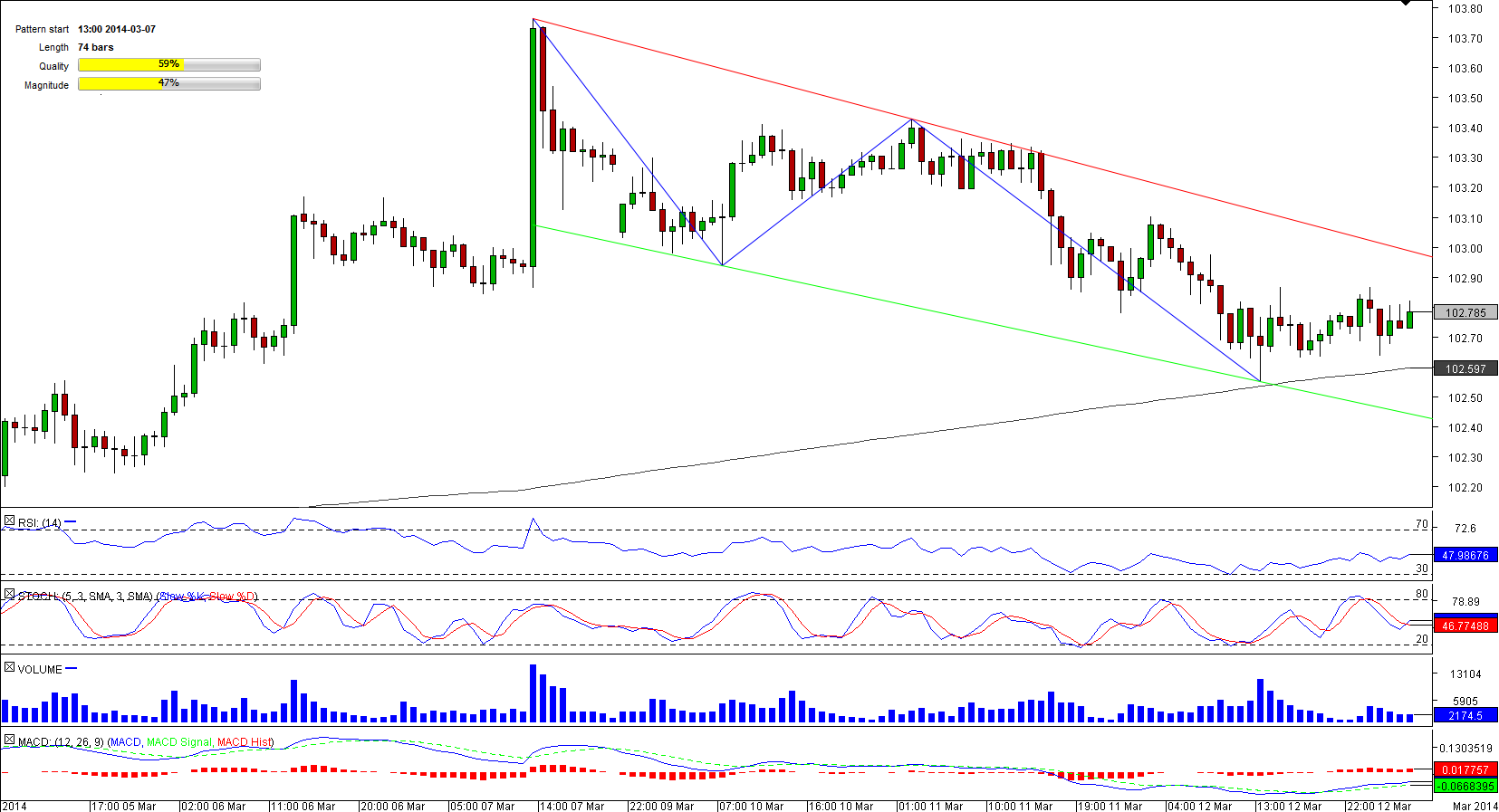Viewport: 1499px width, 812px height.
Task: Click the Magnitude 47% progress bar
Action: coord(169,84)
